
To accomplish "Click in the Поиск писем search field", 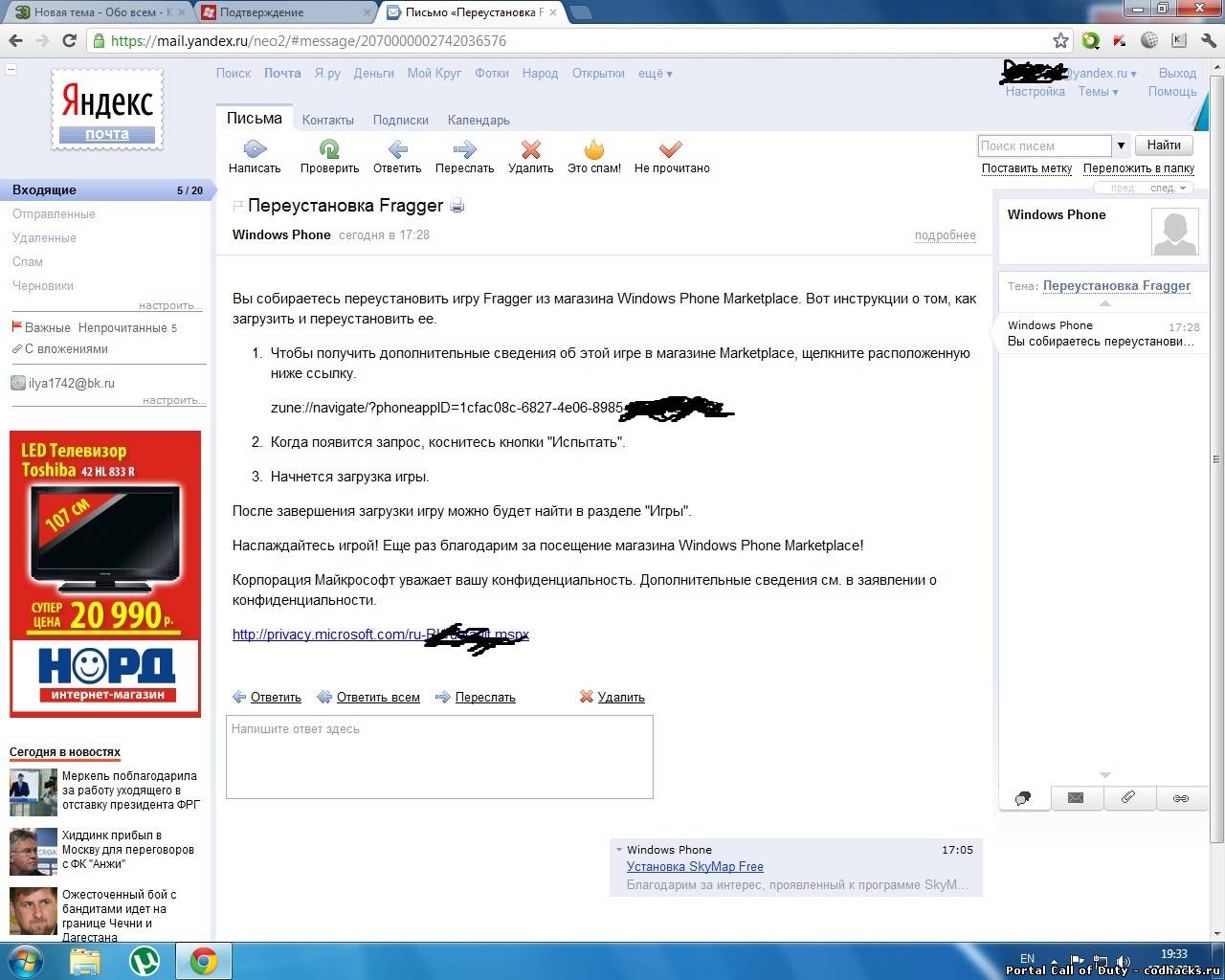I will coord(1044,145).
